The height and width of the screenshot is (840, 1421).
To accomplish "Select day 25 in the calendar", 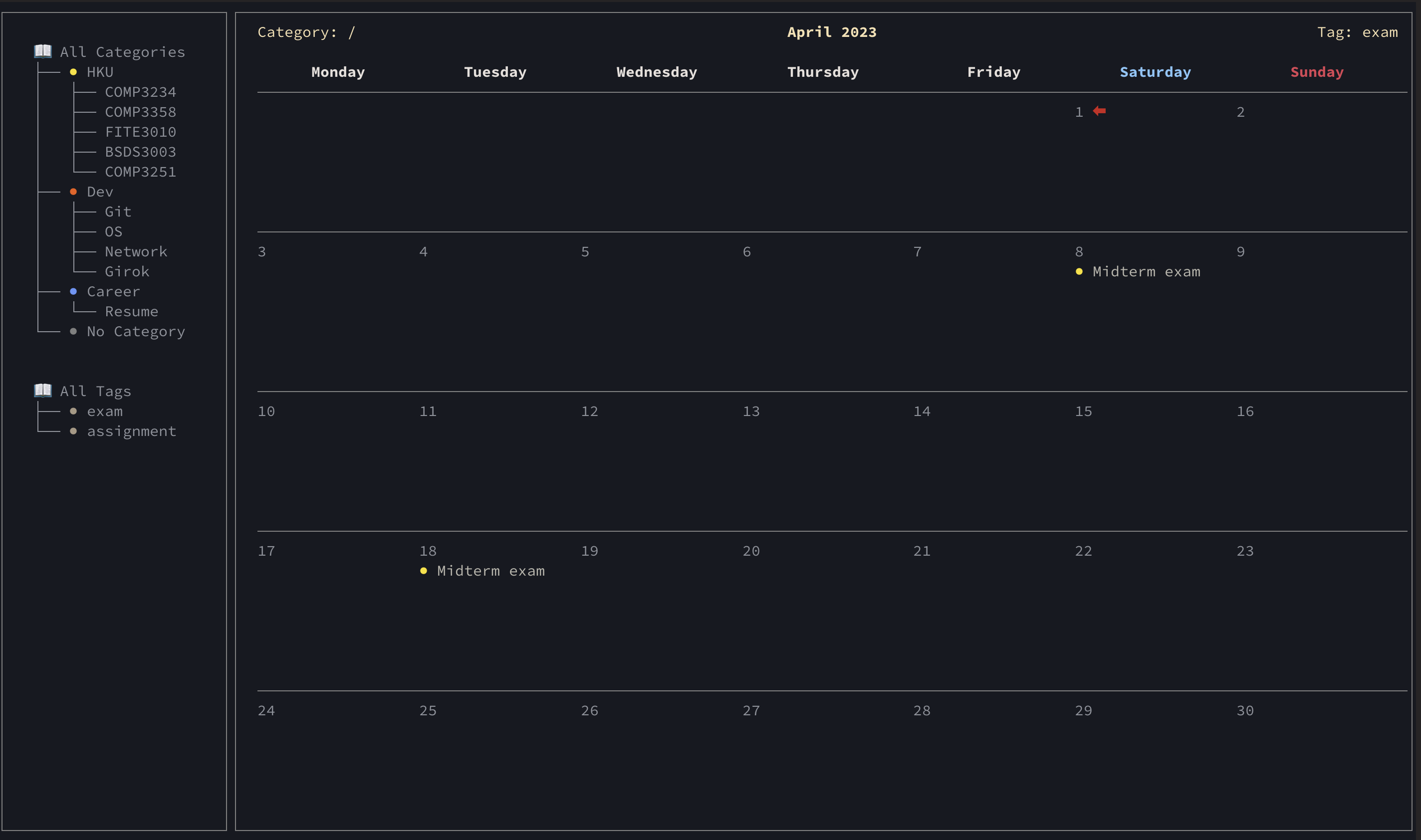I will tap(428, 710).
